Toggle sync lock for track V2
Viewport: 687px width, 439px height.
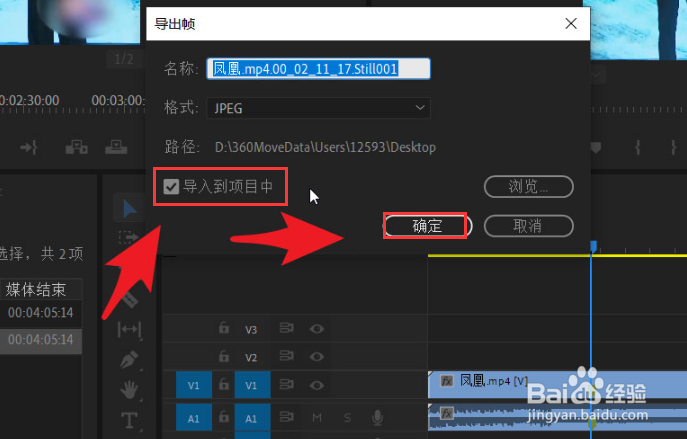click(286, 356)
